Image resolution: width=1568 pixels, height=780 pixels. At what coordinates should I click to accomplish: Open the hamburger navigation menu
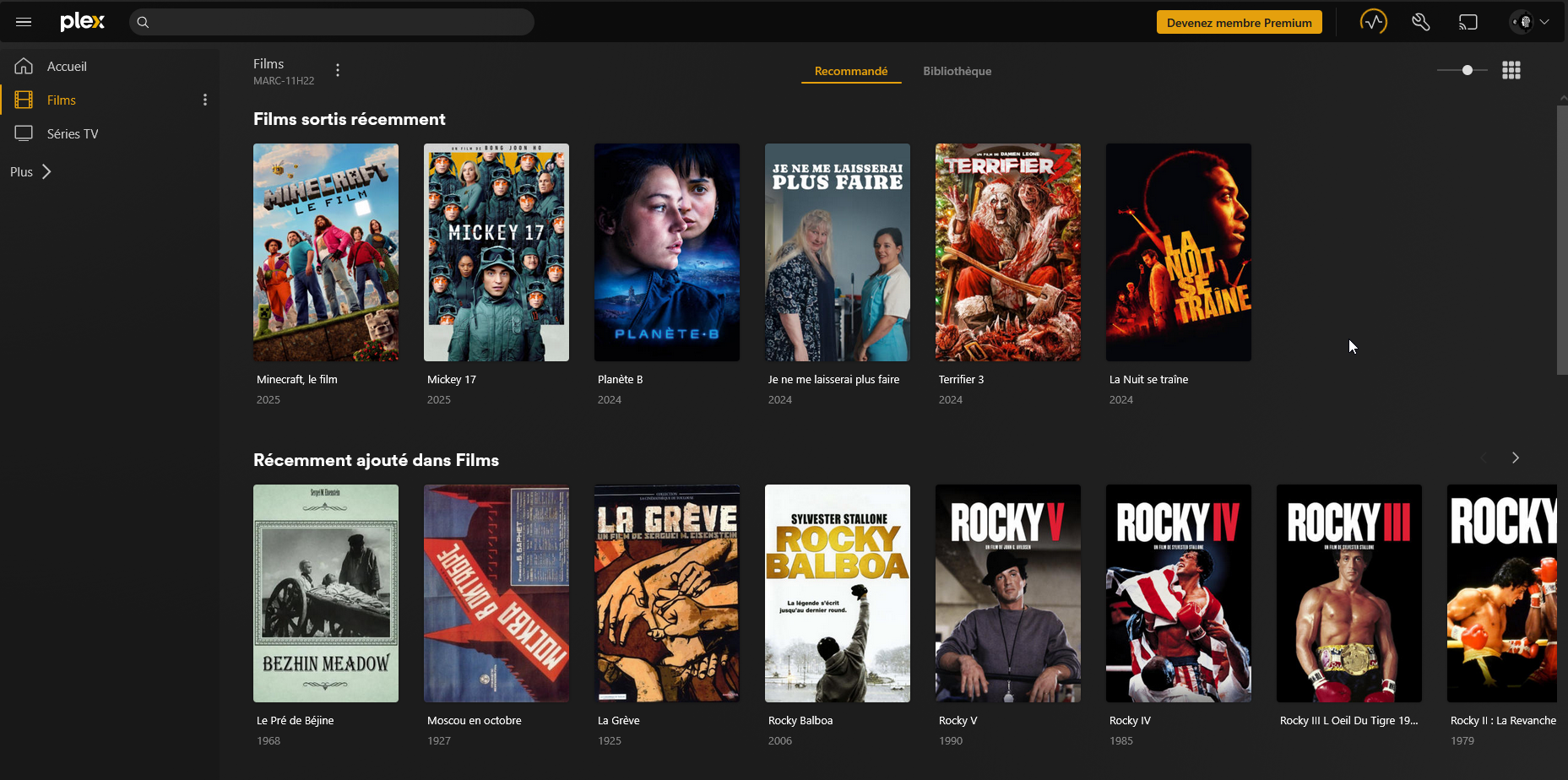point(24,22)
